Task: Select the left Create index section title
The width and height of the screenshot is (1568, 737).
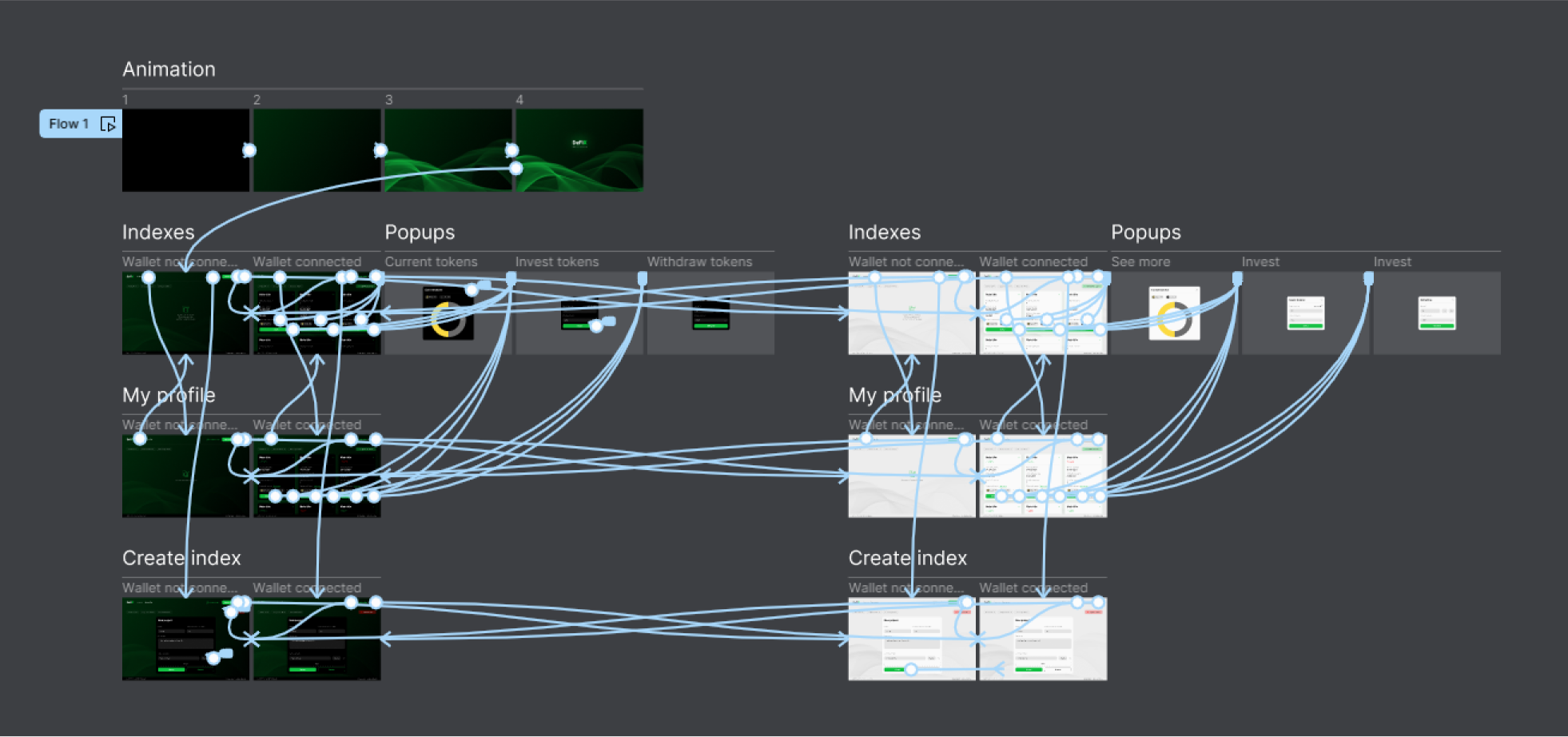Action: [181, 558]
